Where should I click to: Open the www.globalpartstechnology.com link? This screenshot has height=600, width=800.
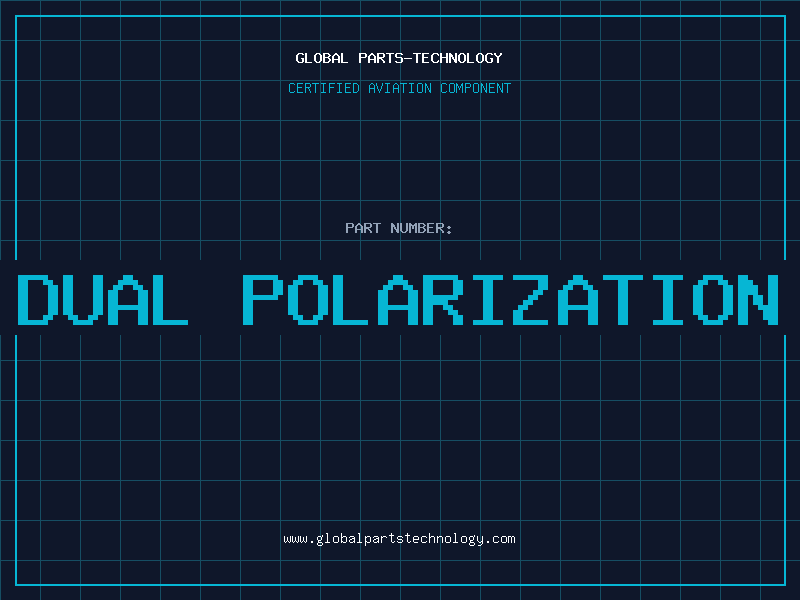(x=399, y=539)
